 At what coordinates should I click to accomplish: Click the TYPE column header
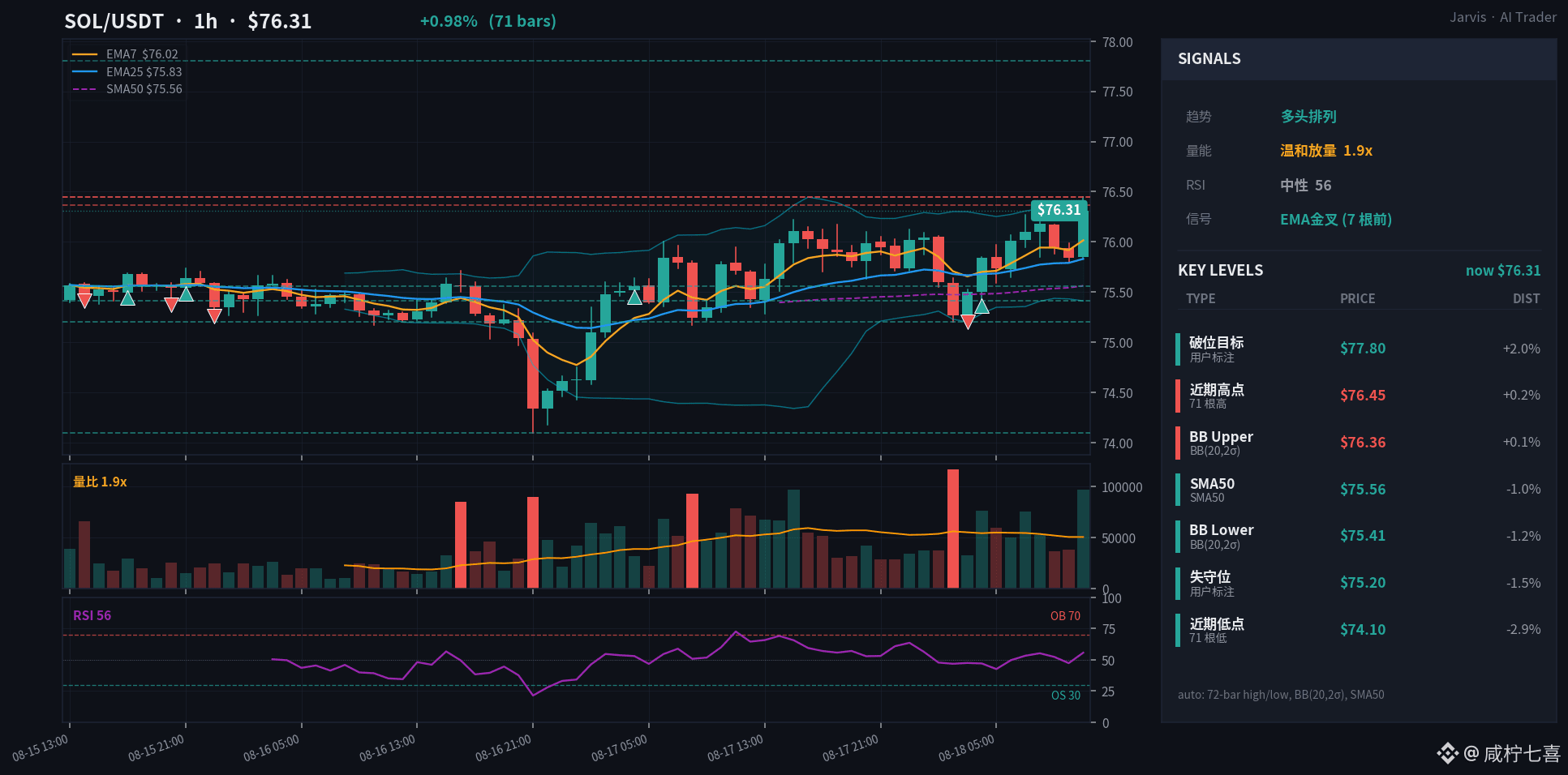click(1201, 299)
